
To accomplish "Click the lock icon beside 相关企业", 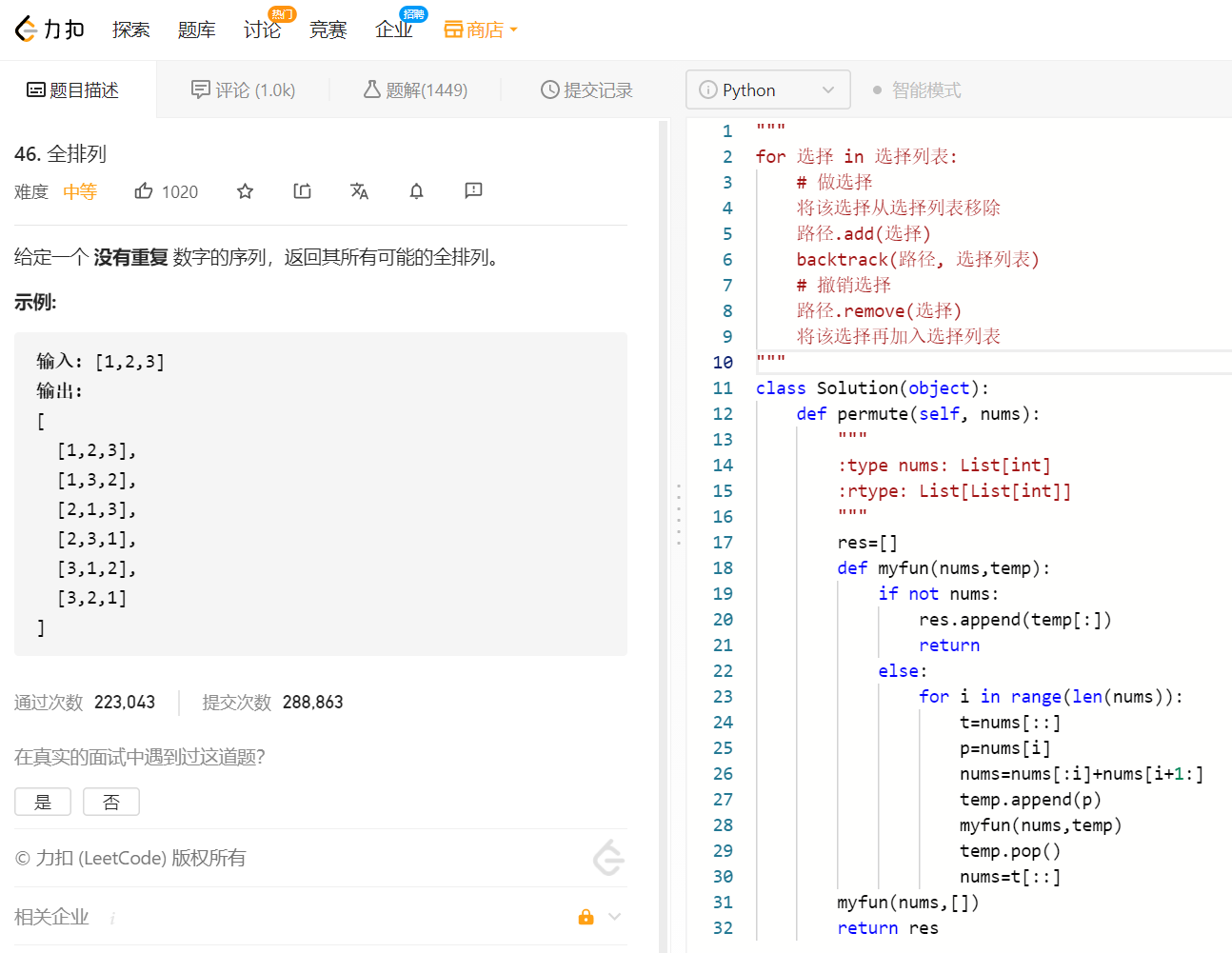I will [586, 917].
